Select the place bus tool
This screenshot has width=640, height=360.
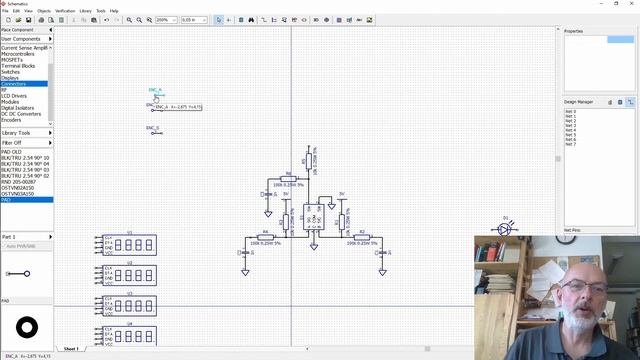[x=274, y=20]
